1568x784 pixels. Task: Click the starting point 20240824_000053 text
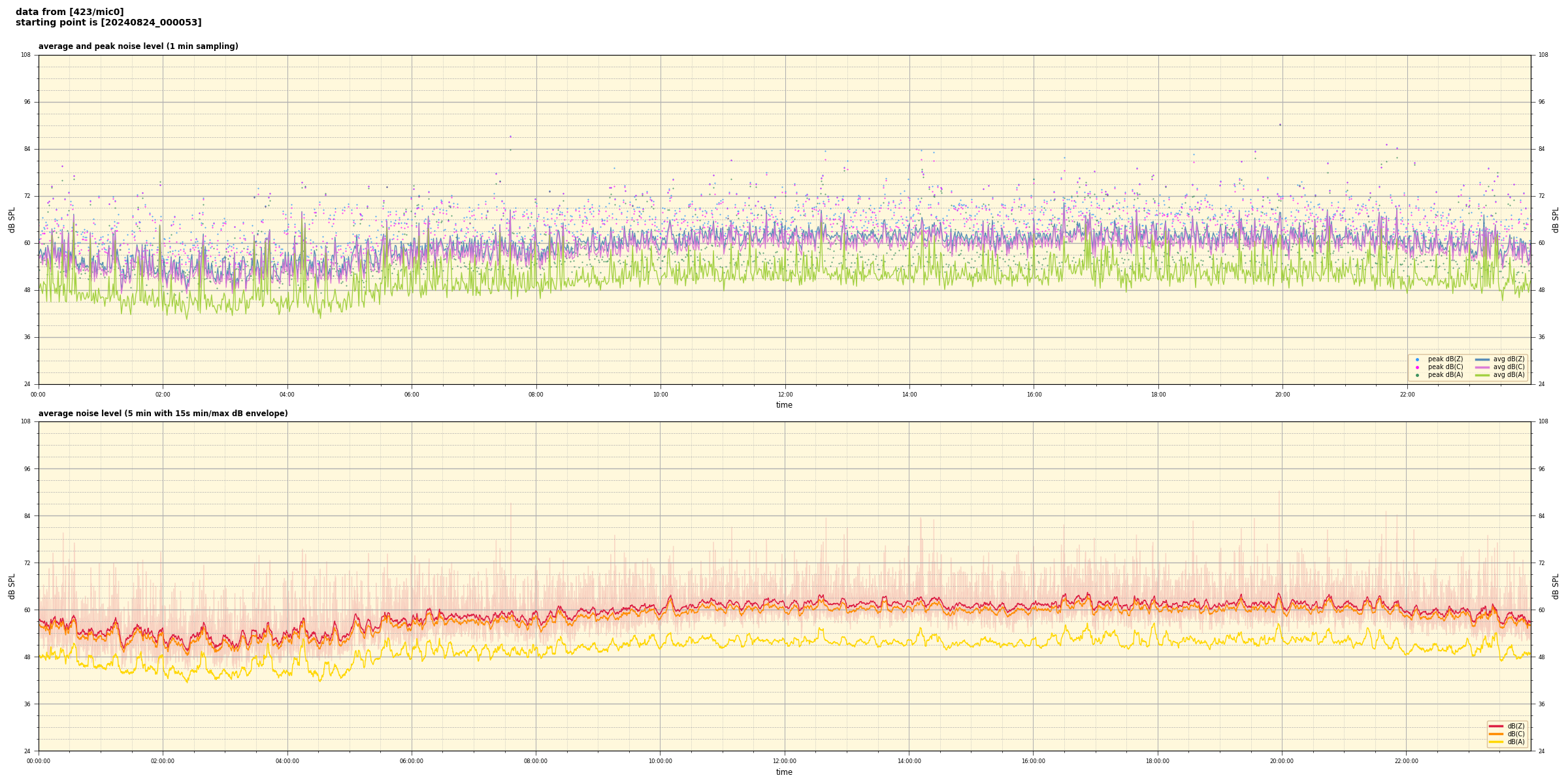point(108,23)
